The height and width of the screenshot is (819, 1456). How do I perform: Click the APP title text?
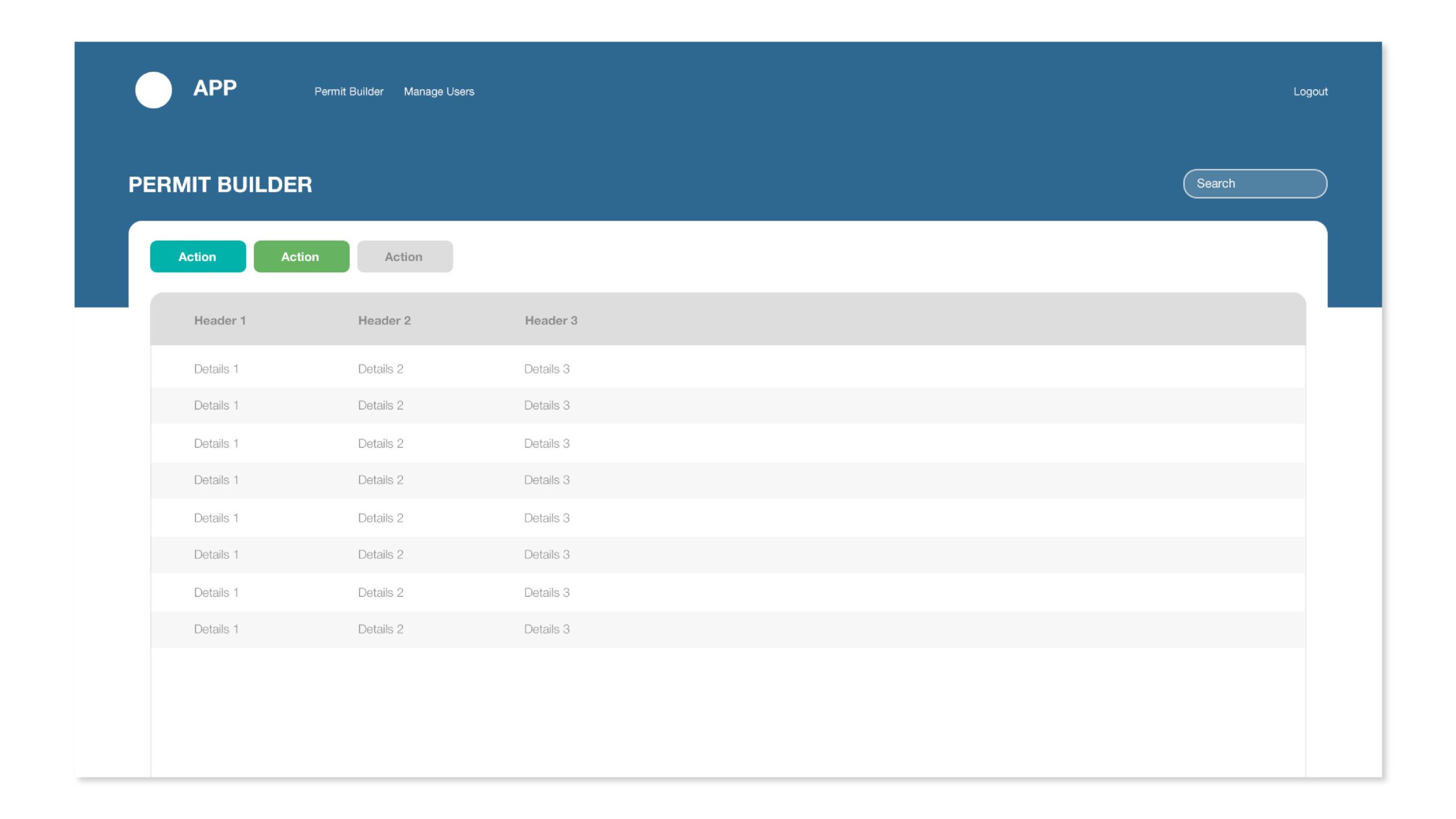(x=215, y=88)
